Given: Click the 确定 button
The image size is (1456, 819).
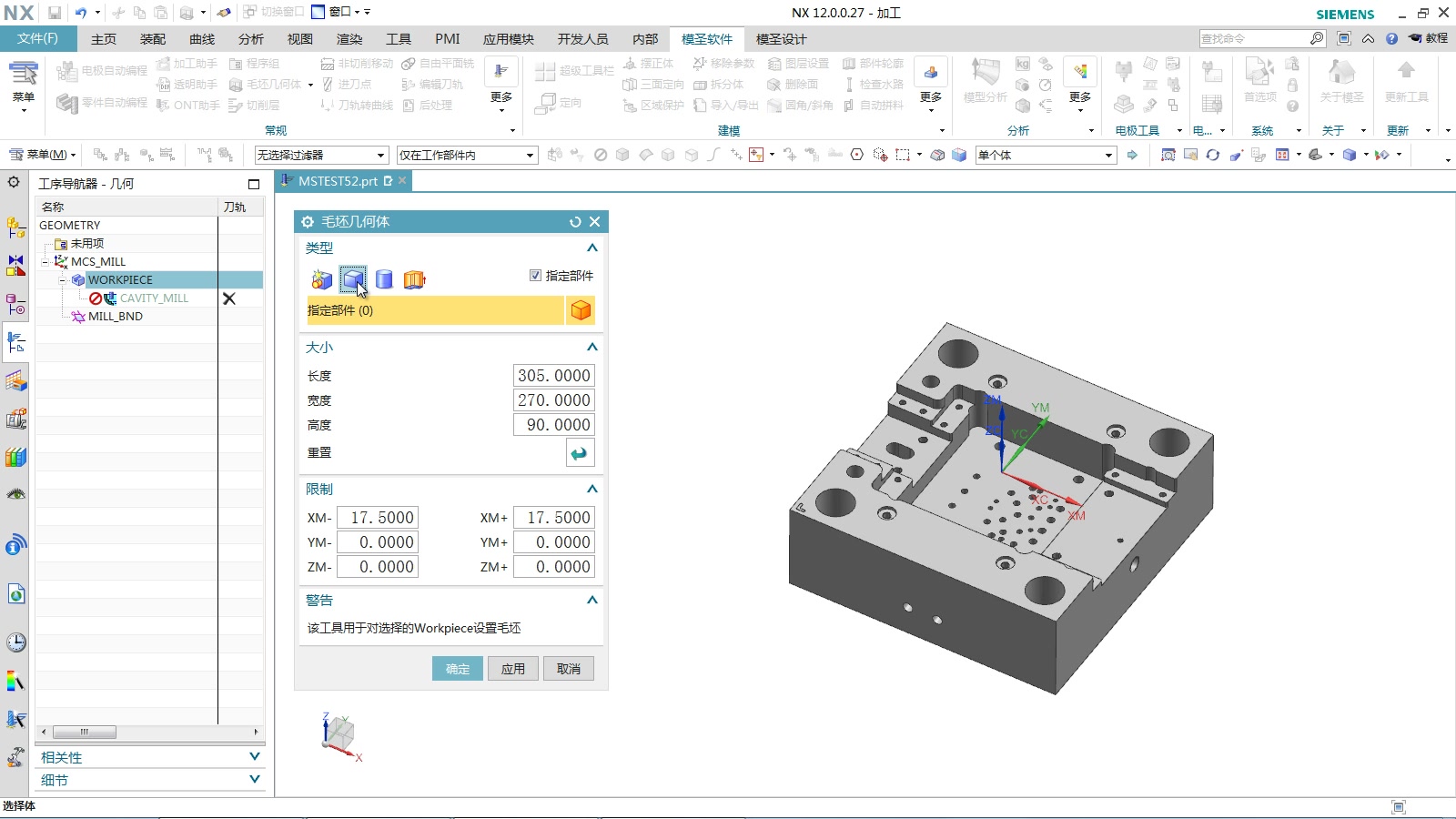Looking at the screenshot, I should pyautogui.click(x=458, y=669).
